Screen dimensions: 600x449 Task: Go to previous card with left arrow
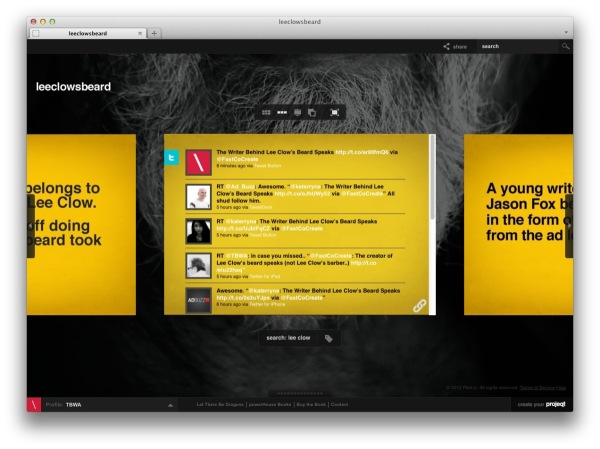[x=31, y=226]
